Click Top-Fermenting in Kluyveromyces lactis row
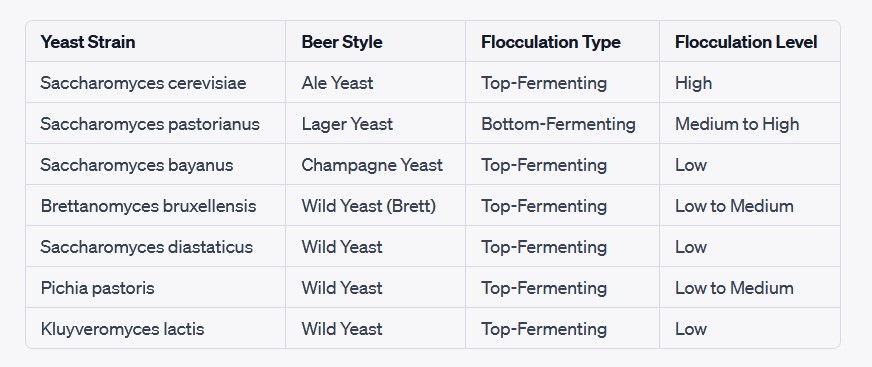 pyautogui.click(x=562, y=329)
